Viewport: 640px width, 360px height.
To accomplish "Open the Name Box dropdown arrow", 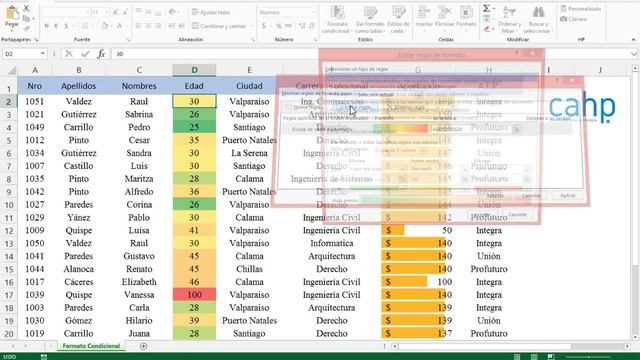I will [42, 53].
